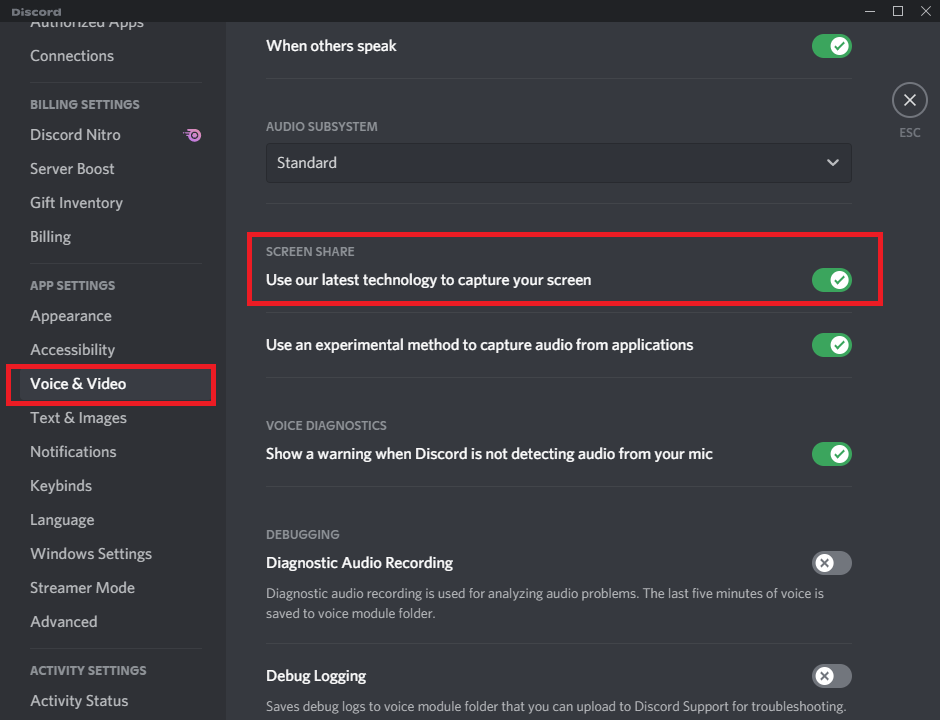
Task: Open the Gift Inventory page
Action: (76, 202)
